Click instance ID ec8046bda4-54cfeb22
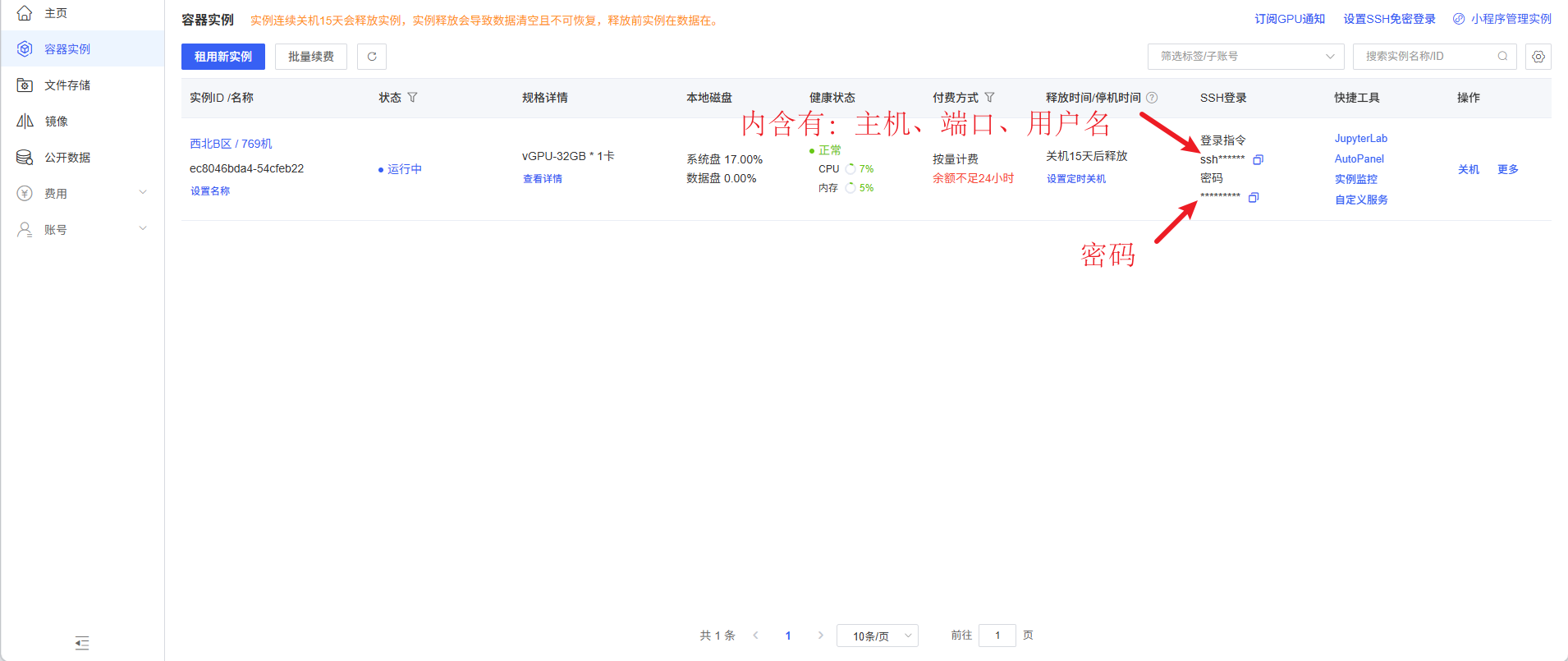This screenshot has height=661, width=1568. tap(247, 168)
